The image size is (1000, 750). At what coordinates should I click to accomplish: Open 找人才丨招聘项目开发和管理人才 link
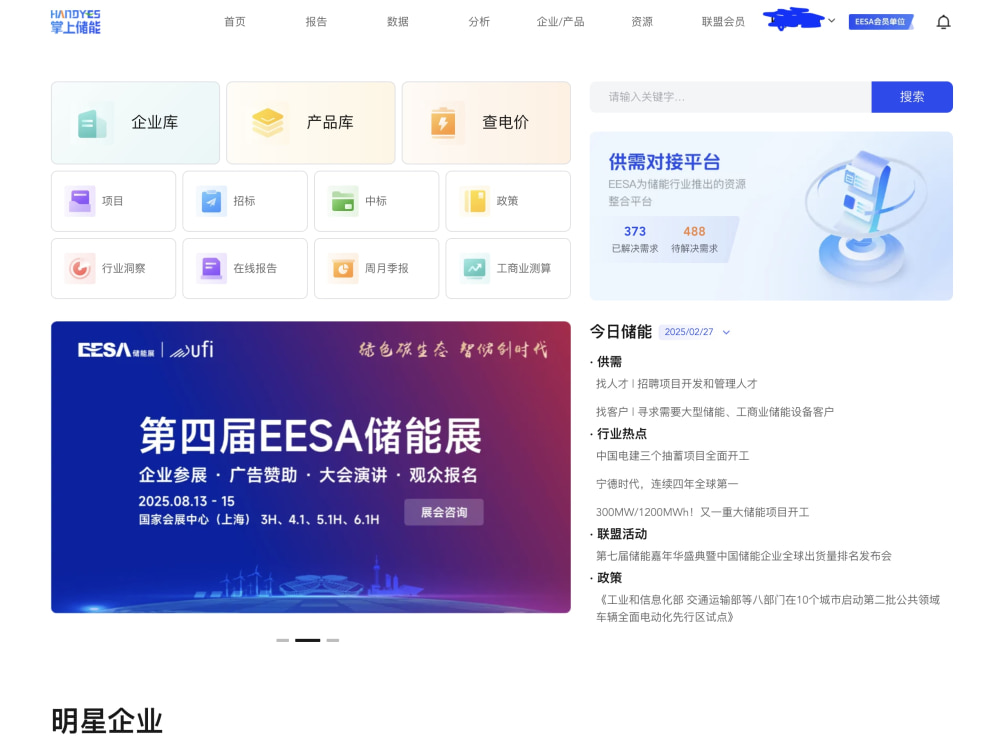pyautogui.click(x=677, y=384)
